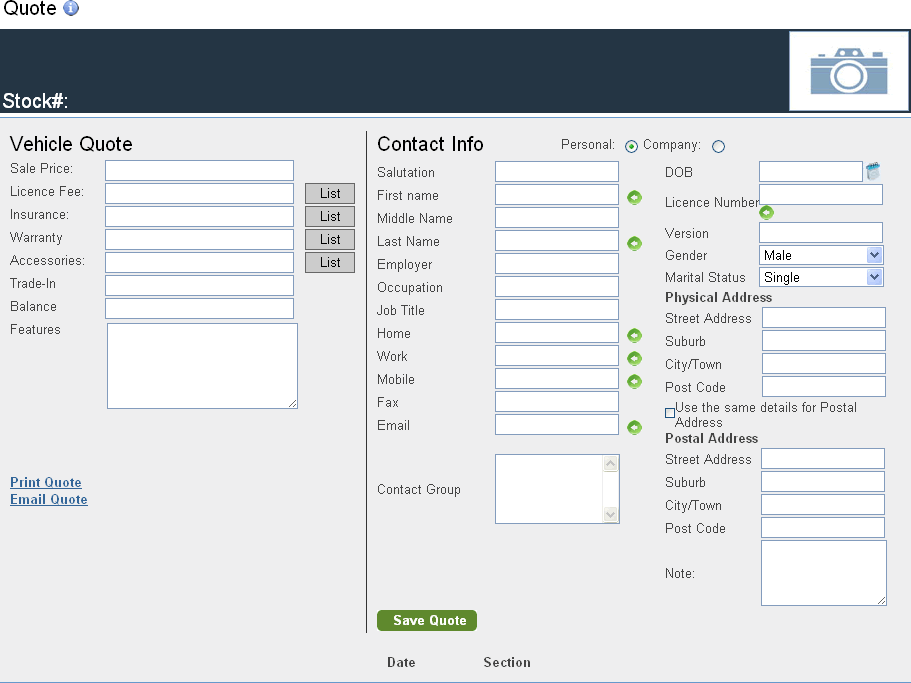The width and height of the screenshot is (911, 683).
Task: Click green arrow icon beside Last Name
Action: (634, 243)
